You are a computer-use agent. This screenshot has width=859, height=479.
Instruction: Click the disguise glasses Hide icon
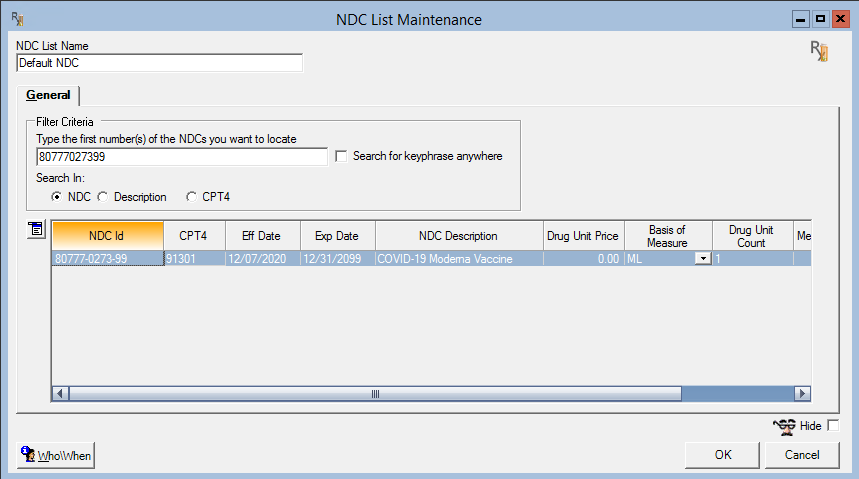pyautogui.click(x=784, y=426)
